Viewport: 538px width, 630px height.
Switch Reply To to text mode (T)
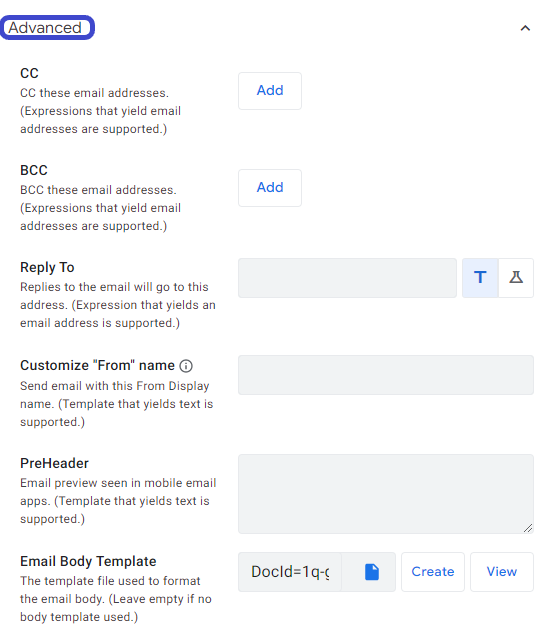pyautogui.click(x=480, y=278)
